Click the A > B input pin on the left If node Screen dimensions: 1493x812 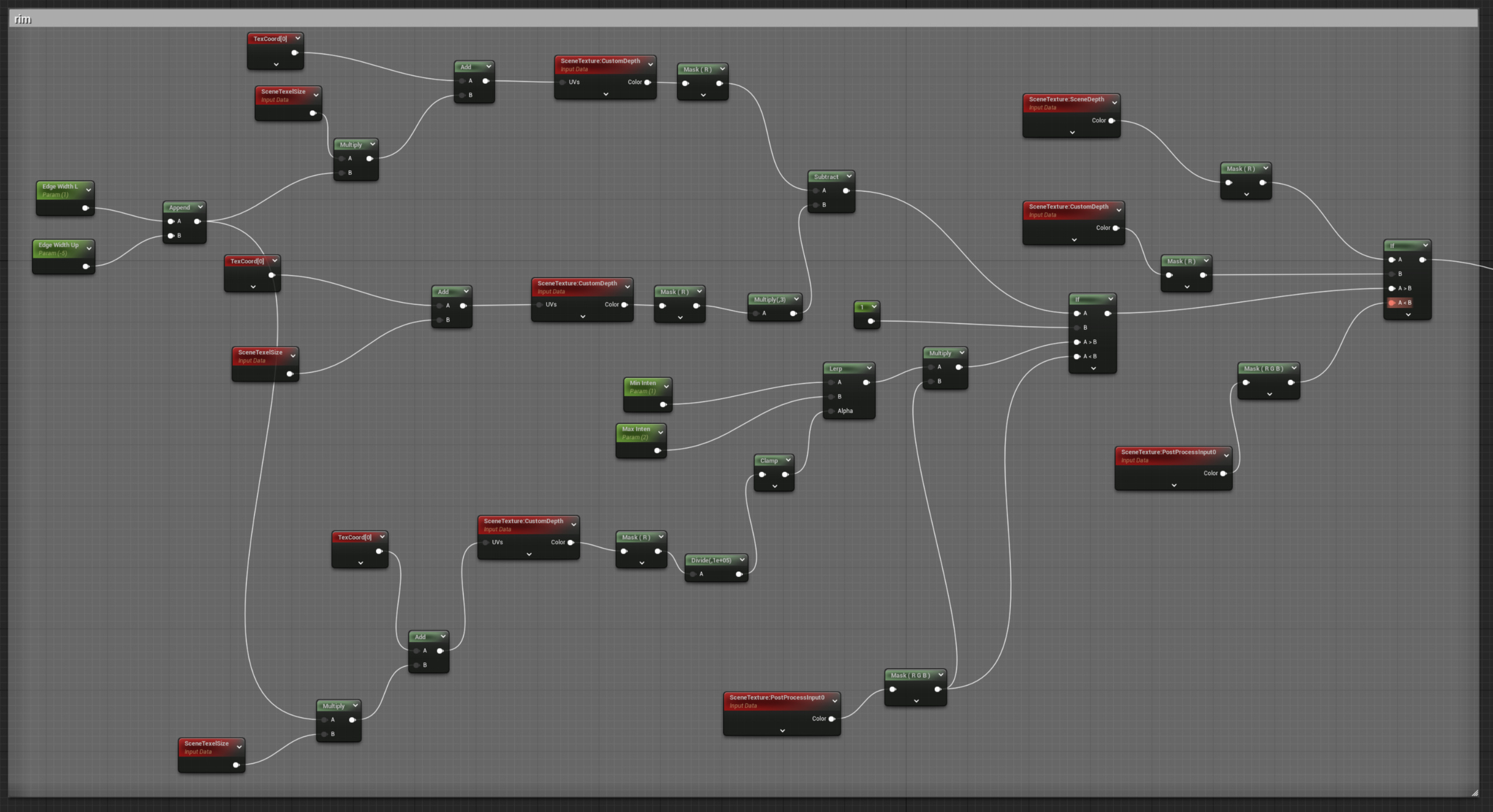(1077, 342)
